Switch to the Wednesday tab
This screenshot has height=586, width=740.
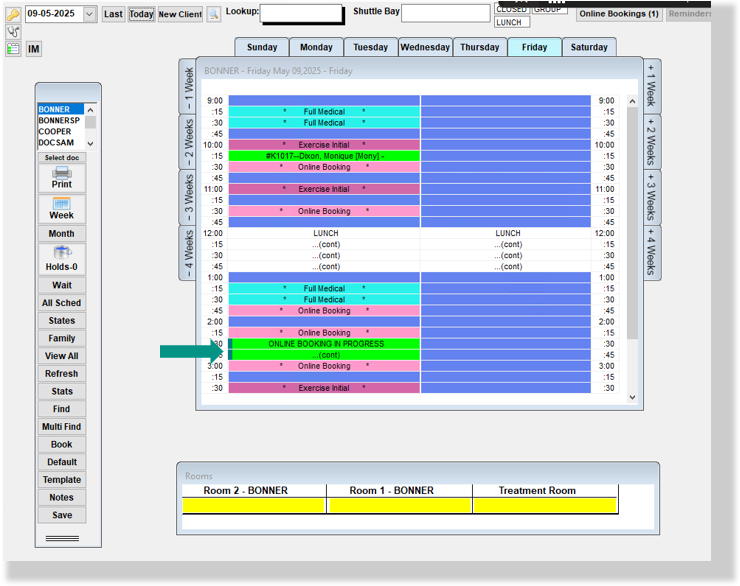425,47
